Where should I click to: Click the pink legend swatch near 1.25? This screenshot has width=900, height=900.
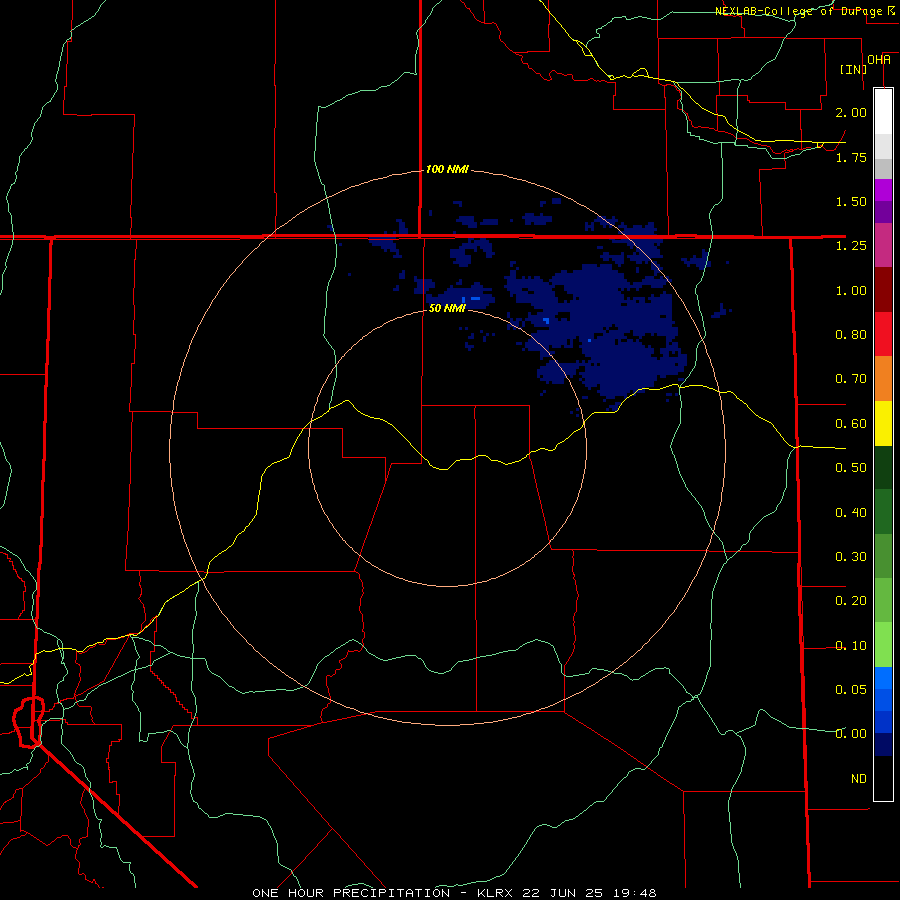point(883,245)
